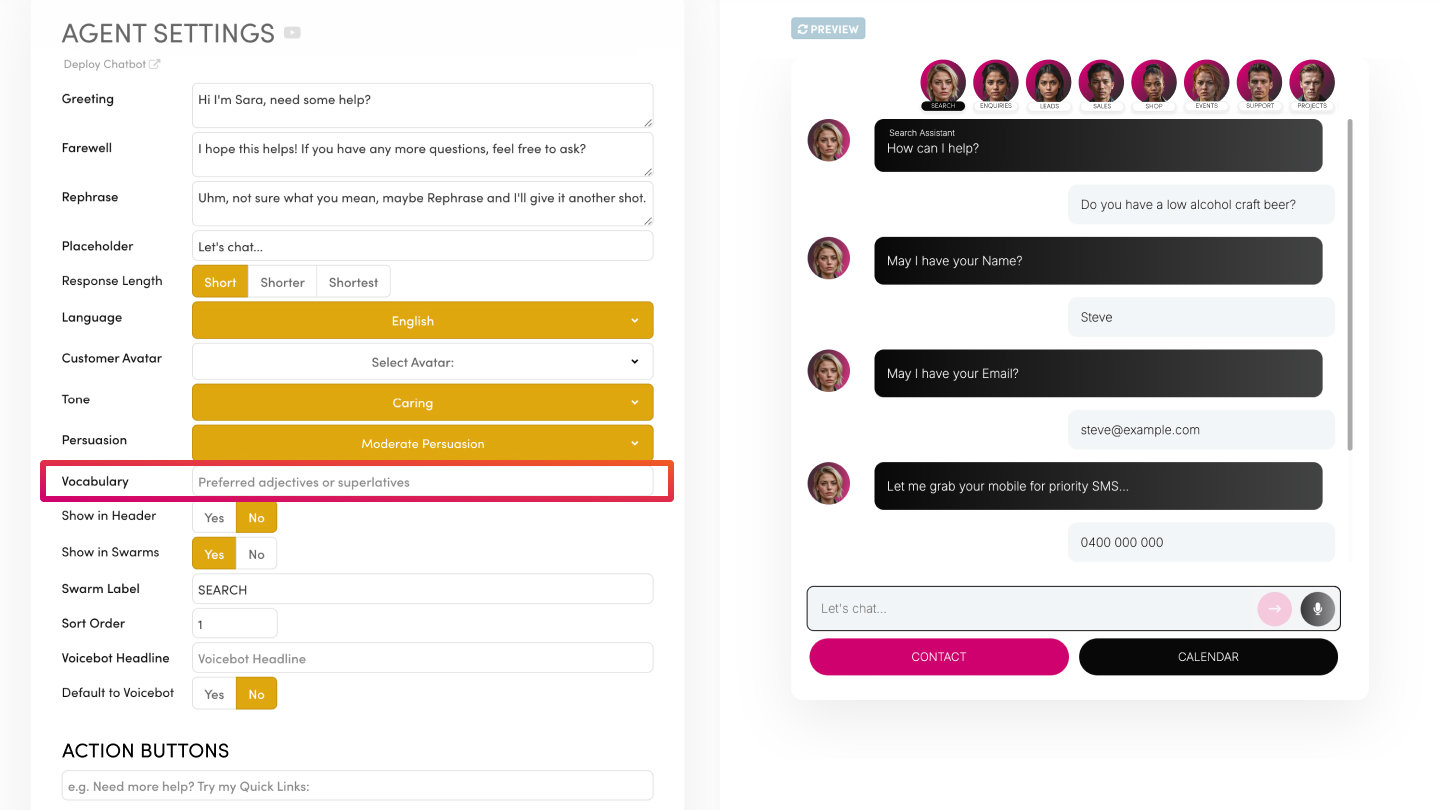
Task: Set Show in Swarms to No
Action: click(257, 554)
